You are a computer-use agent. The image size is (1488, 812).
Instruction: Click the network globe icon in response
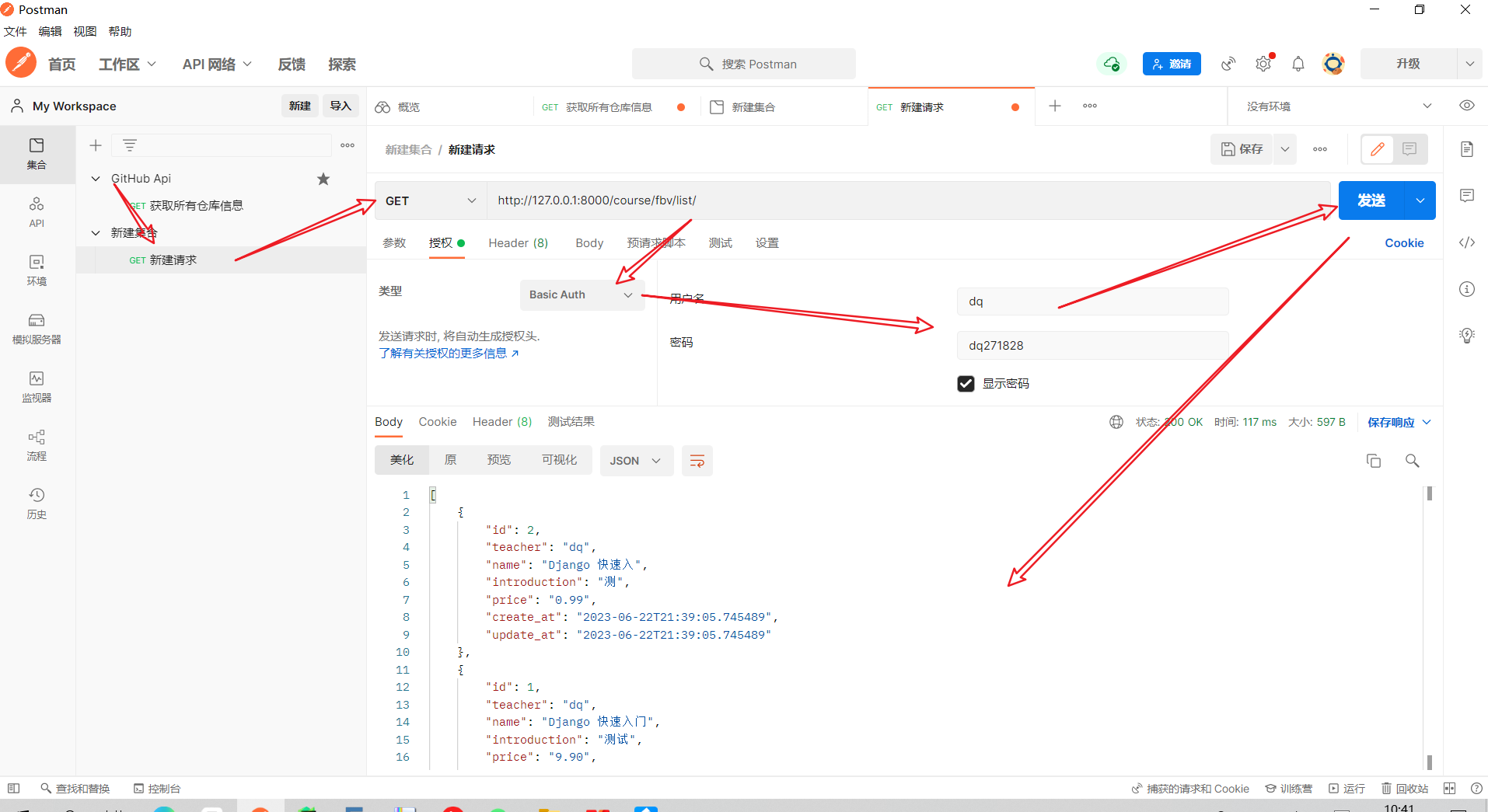1116,422
